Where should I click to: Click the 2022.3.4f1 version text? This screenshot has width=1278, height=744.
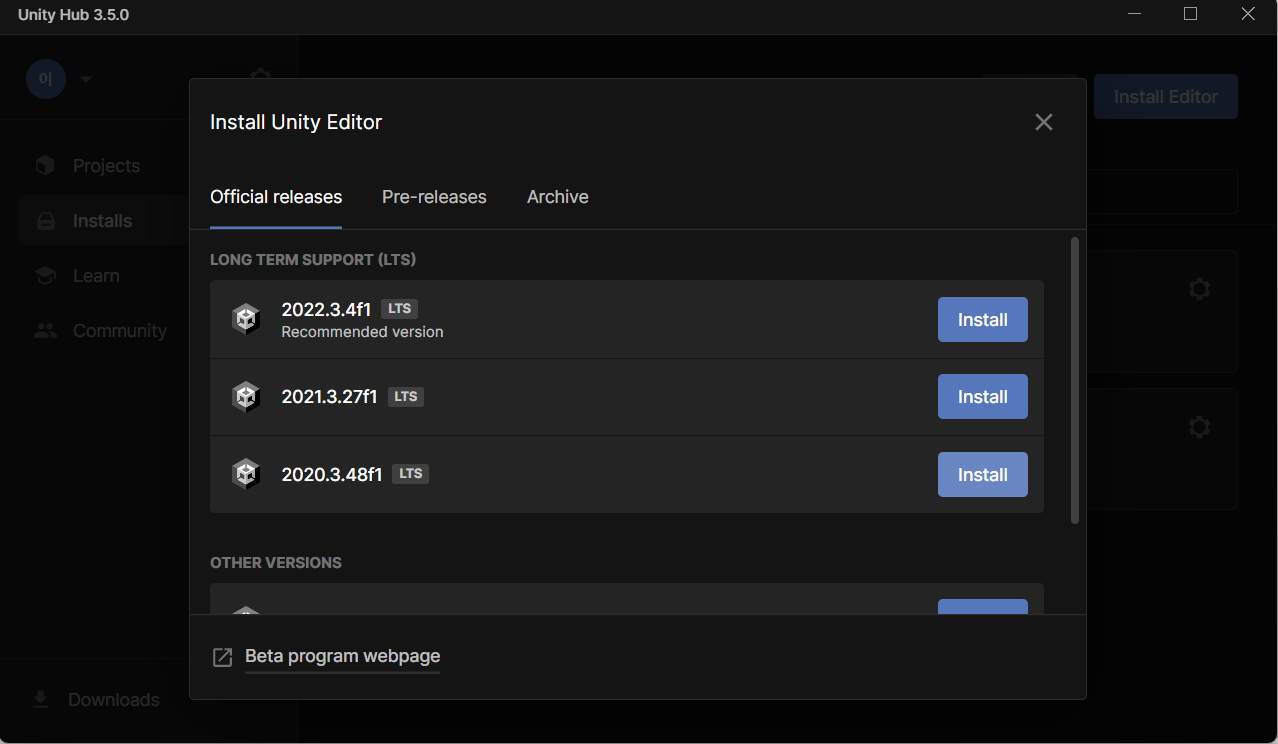click(326, 309)
